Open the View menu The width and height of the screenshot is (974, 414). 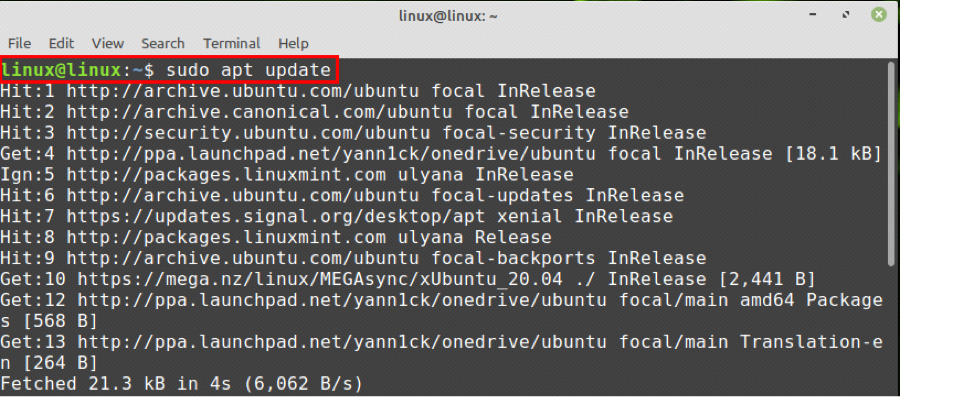click(x=107, y=43)
